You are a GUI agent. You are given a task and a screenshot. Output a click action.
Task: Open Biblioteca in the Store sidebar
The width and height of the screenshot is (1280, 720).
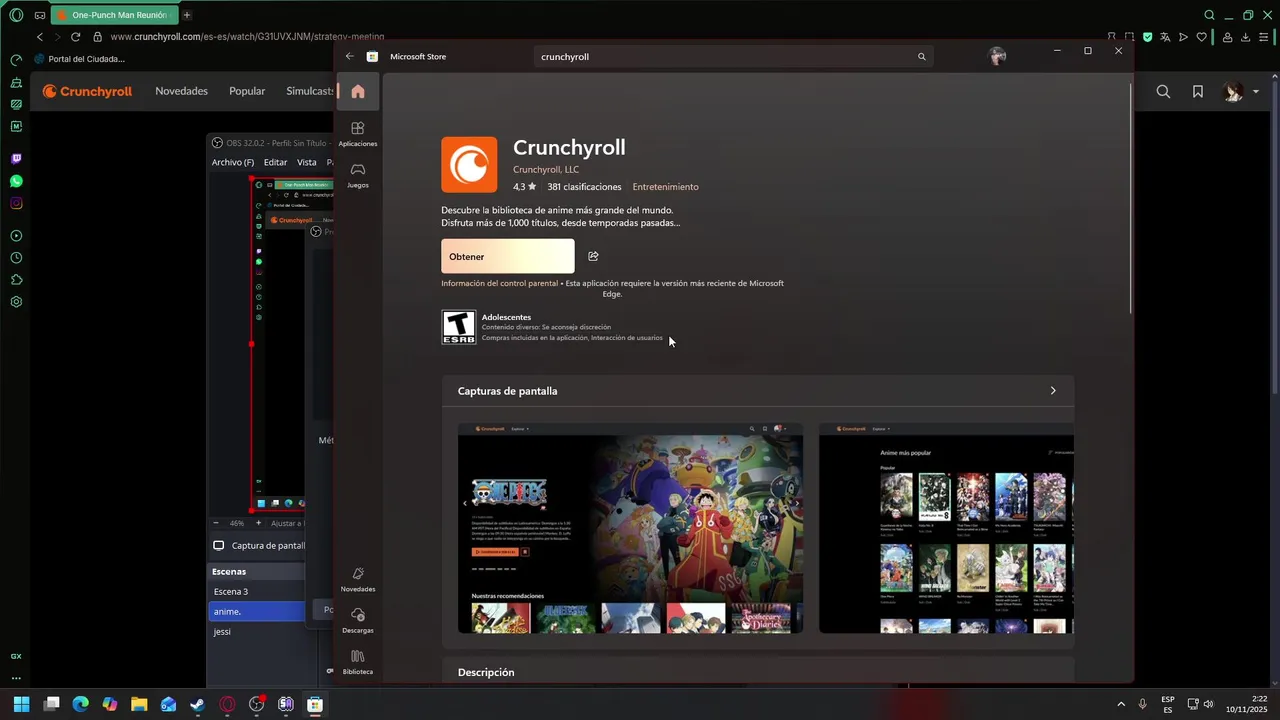358,662
